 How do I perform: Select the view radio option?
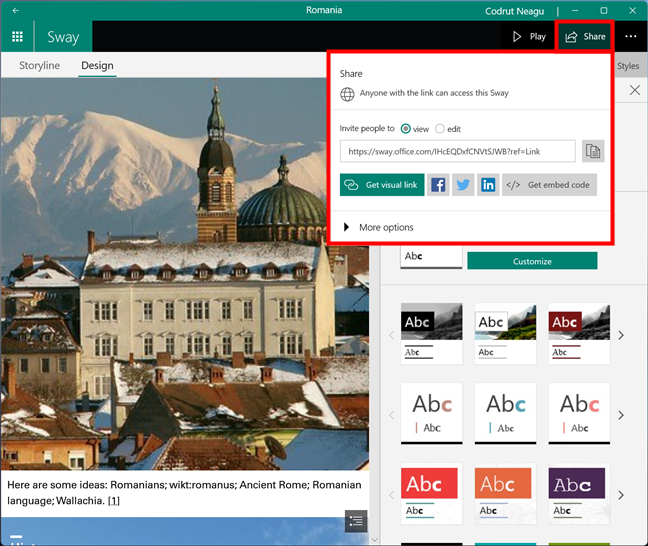click(x=405, y=129)
